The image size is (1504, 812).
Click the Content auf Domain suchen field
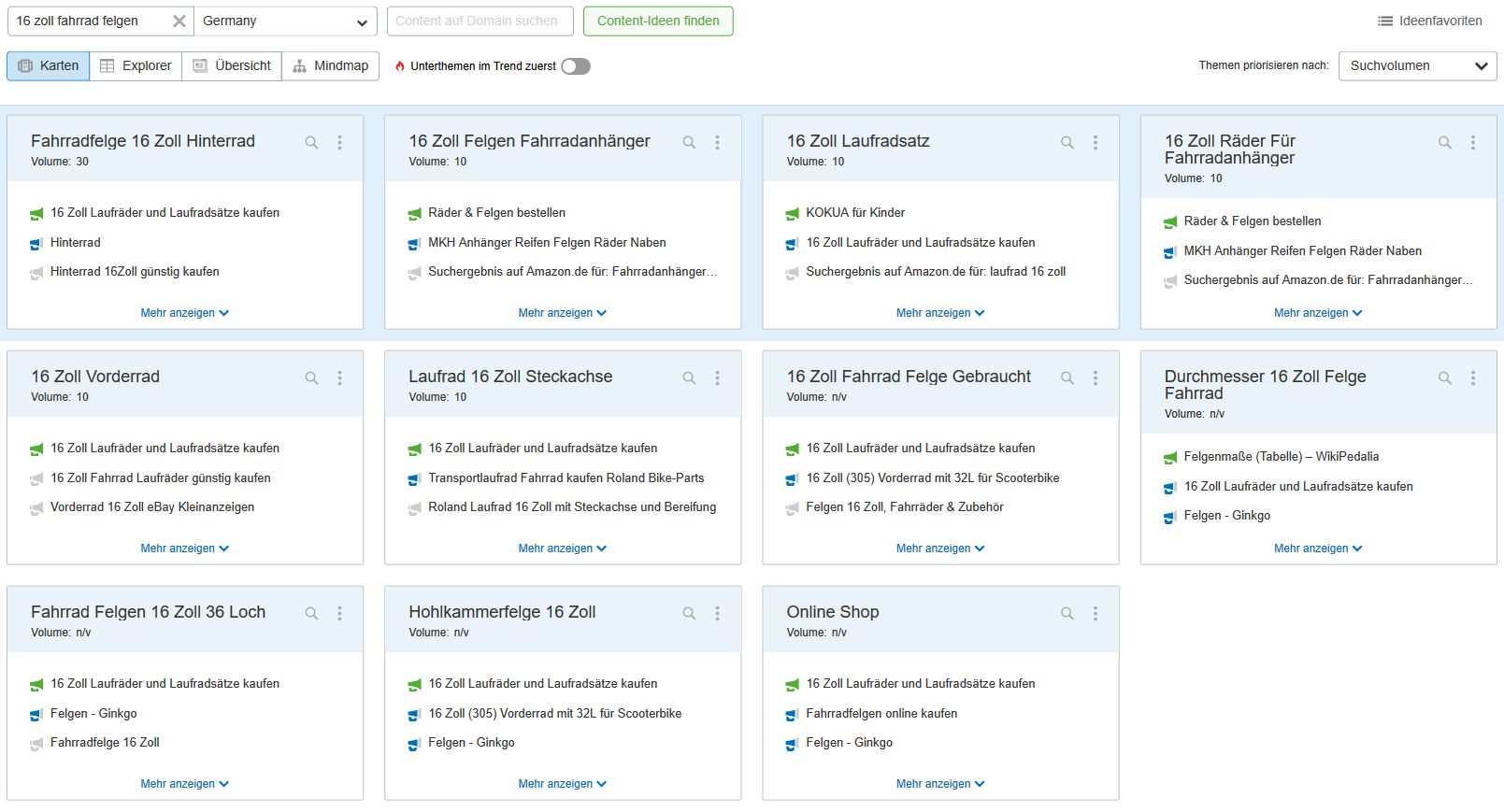tap(480, 21)
